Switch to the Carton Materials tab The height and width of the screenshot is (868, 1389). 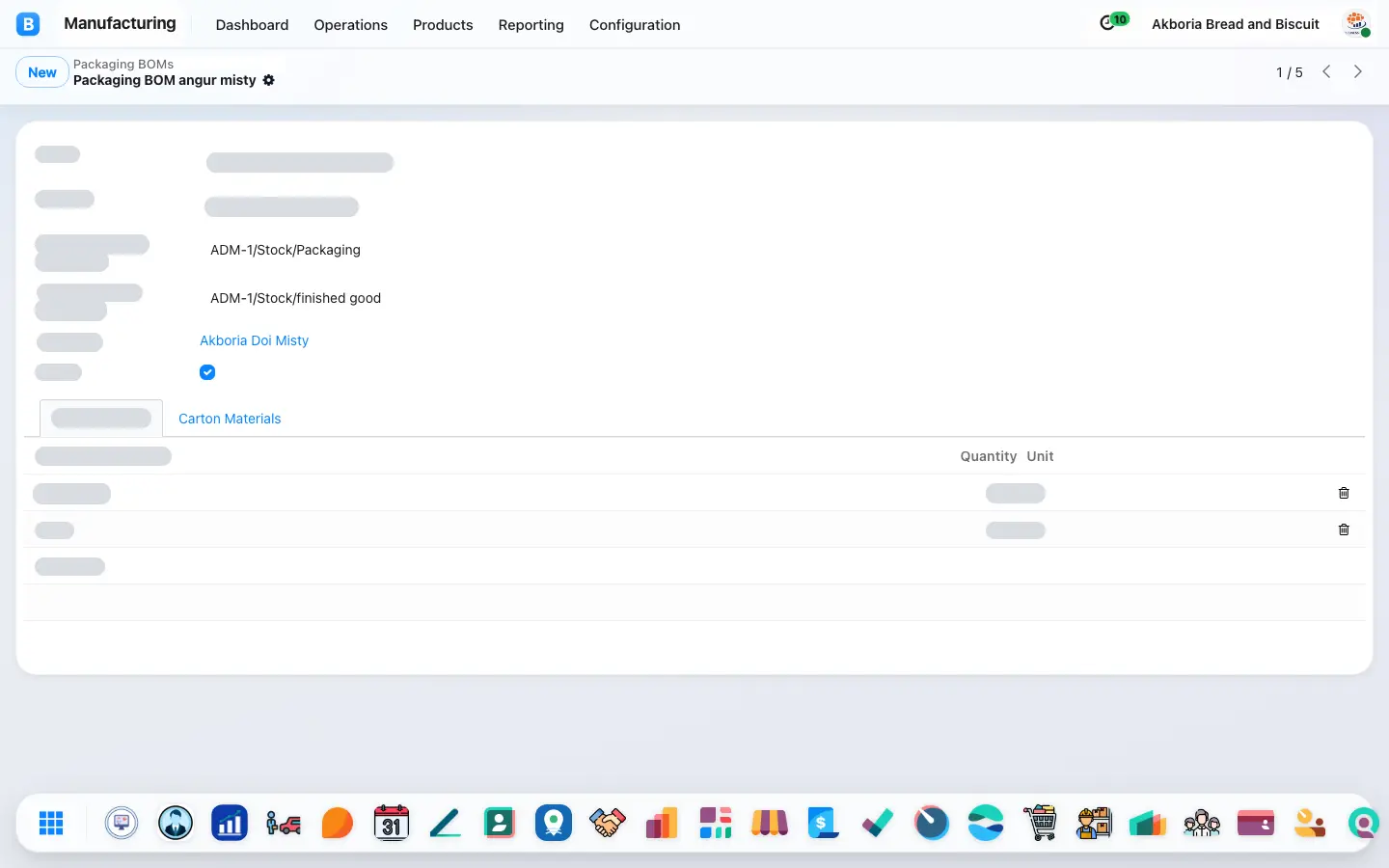pyautogui.click(x=230, y=419)
